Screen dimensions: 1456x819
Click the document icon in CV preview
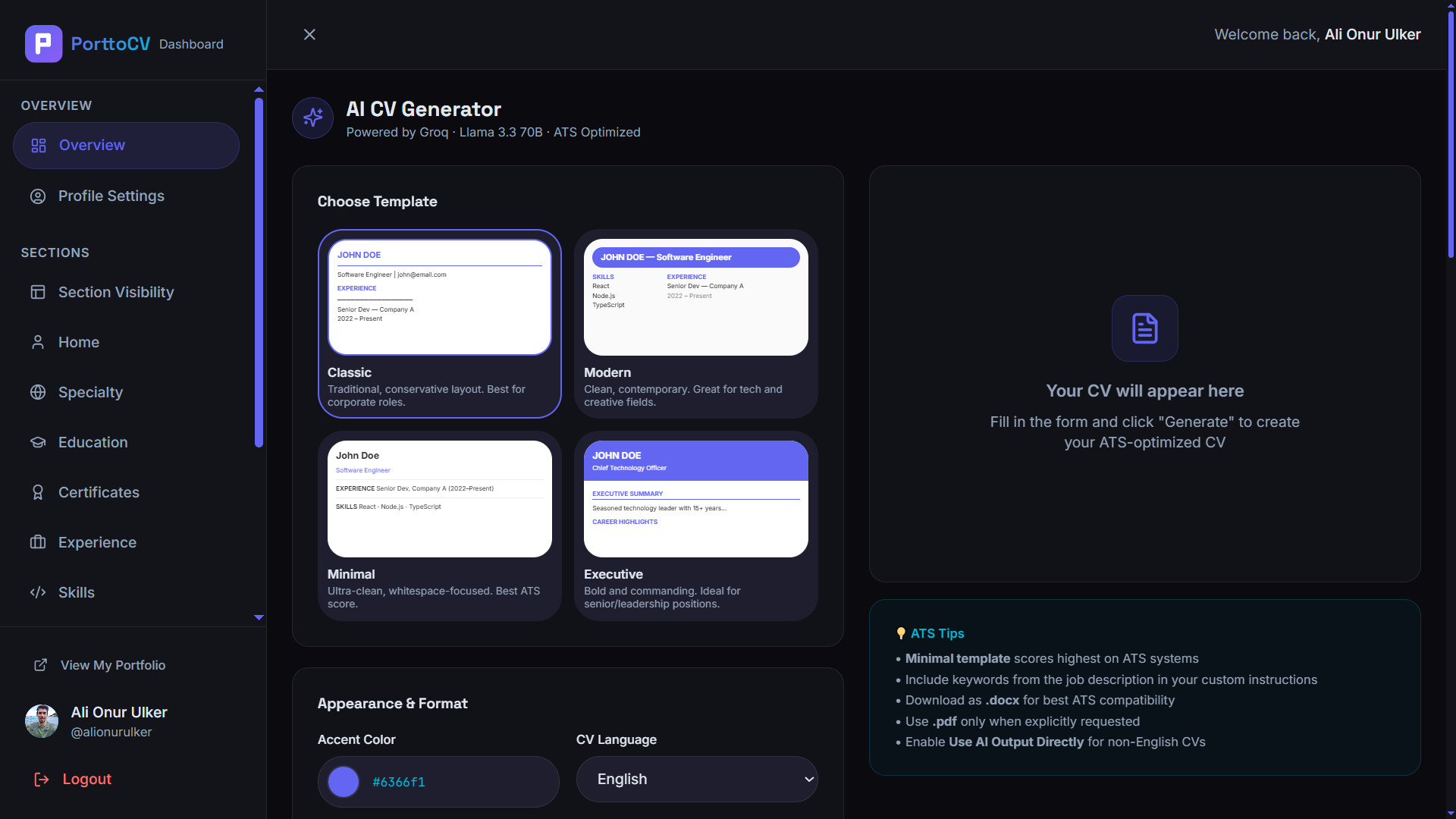click(1144, 328)
